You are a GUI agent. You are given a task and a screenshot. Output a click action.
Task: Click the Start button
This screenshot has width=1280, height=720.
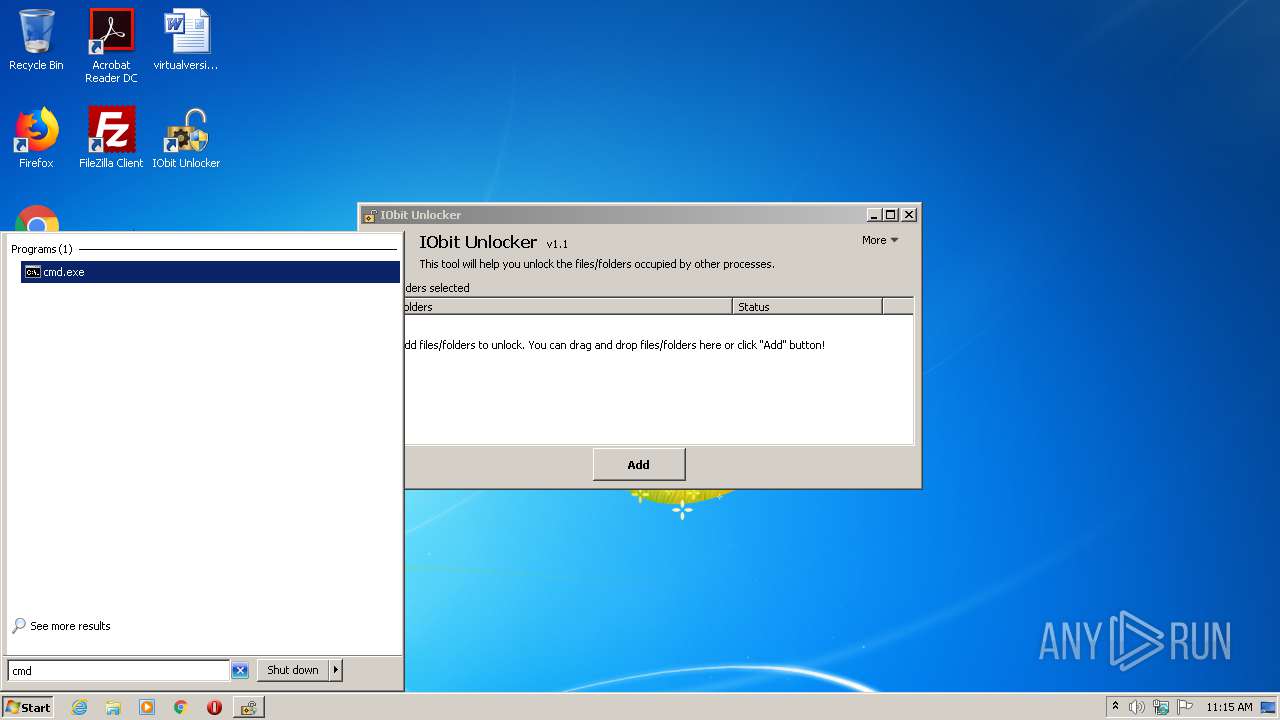(27, 707)
